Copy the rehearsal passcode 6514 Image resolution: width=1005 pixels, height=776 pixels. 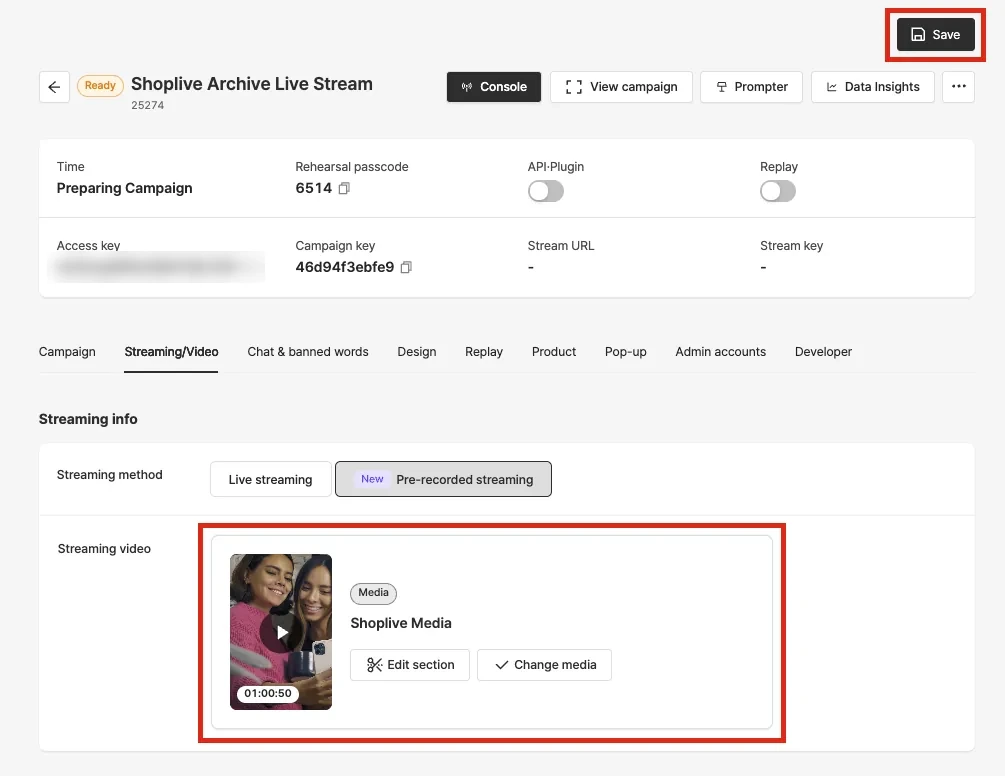[x=344, y=188]
